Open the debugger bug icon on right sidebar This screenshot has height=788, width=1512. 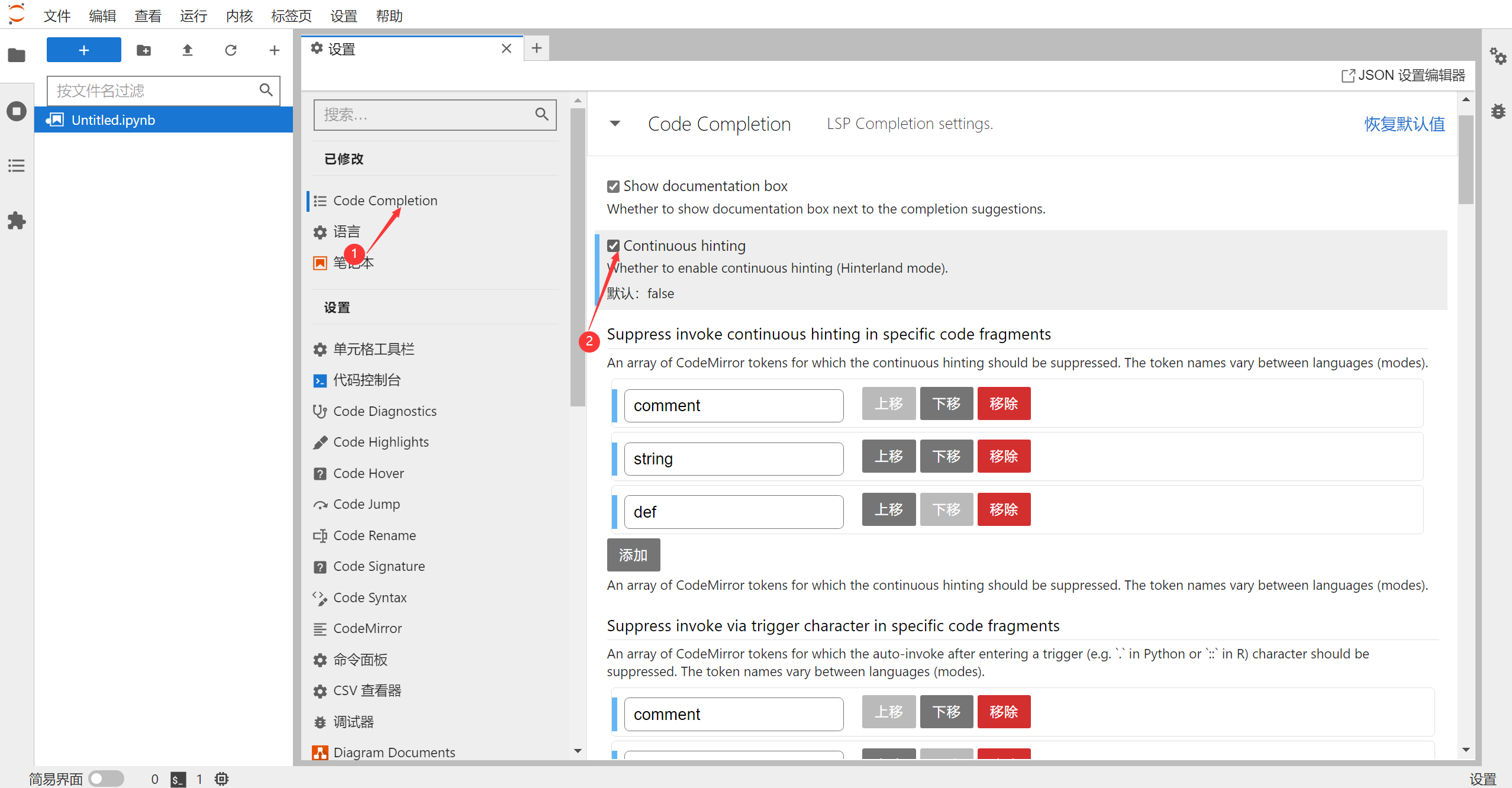pos(1498,111)
